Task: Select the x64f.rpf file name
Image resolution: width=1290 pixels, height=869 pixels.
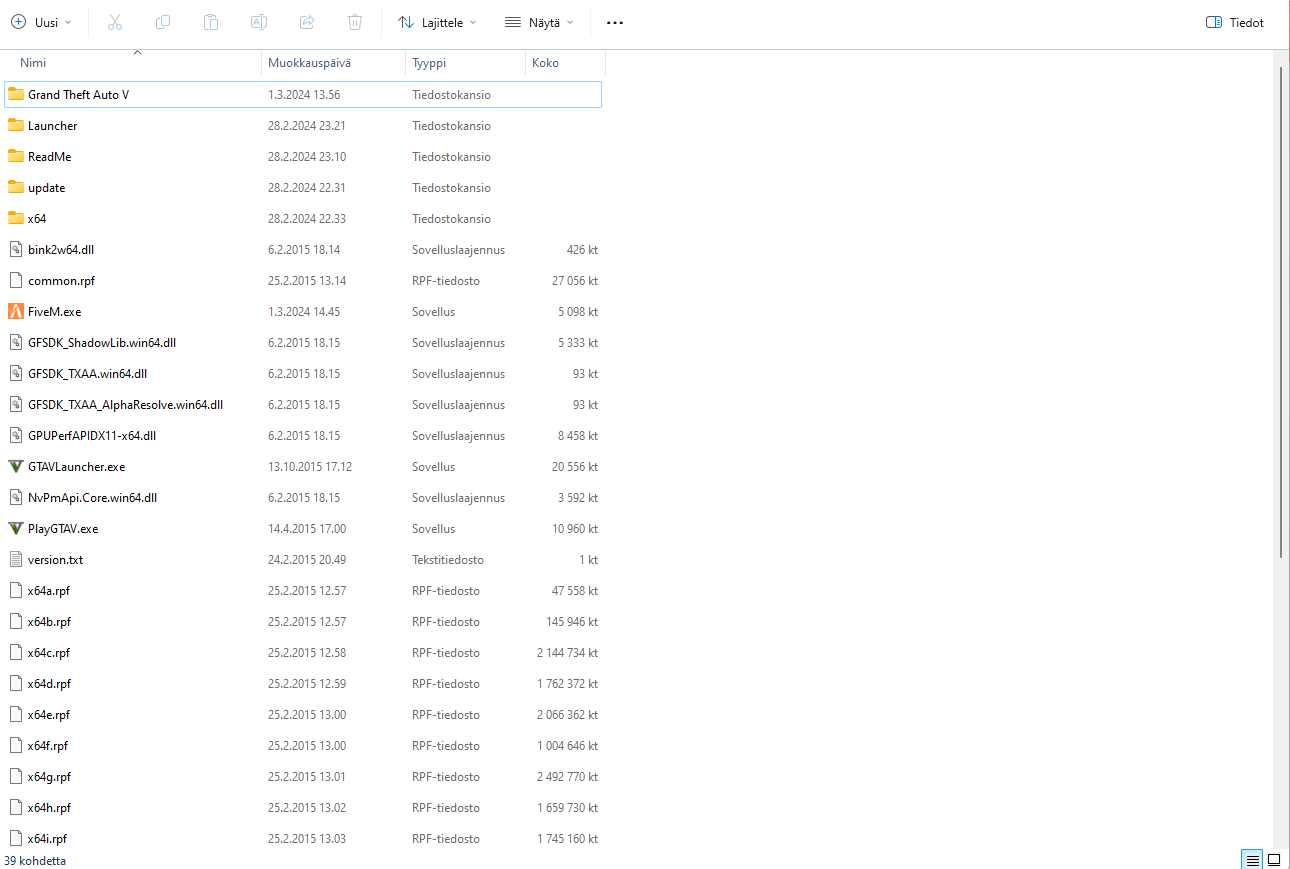Action: click(48, 746)
